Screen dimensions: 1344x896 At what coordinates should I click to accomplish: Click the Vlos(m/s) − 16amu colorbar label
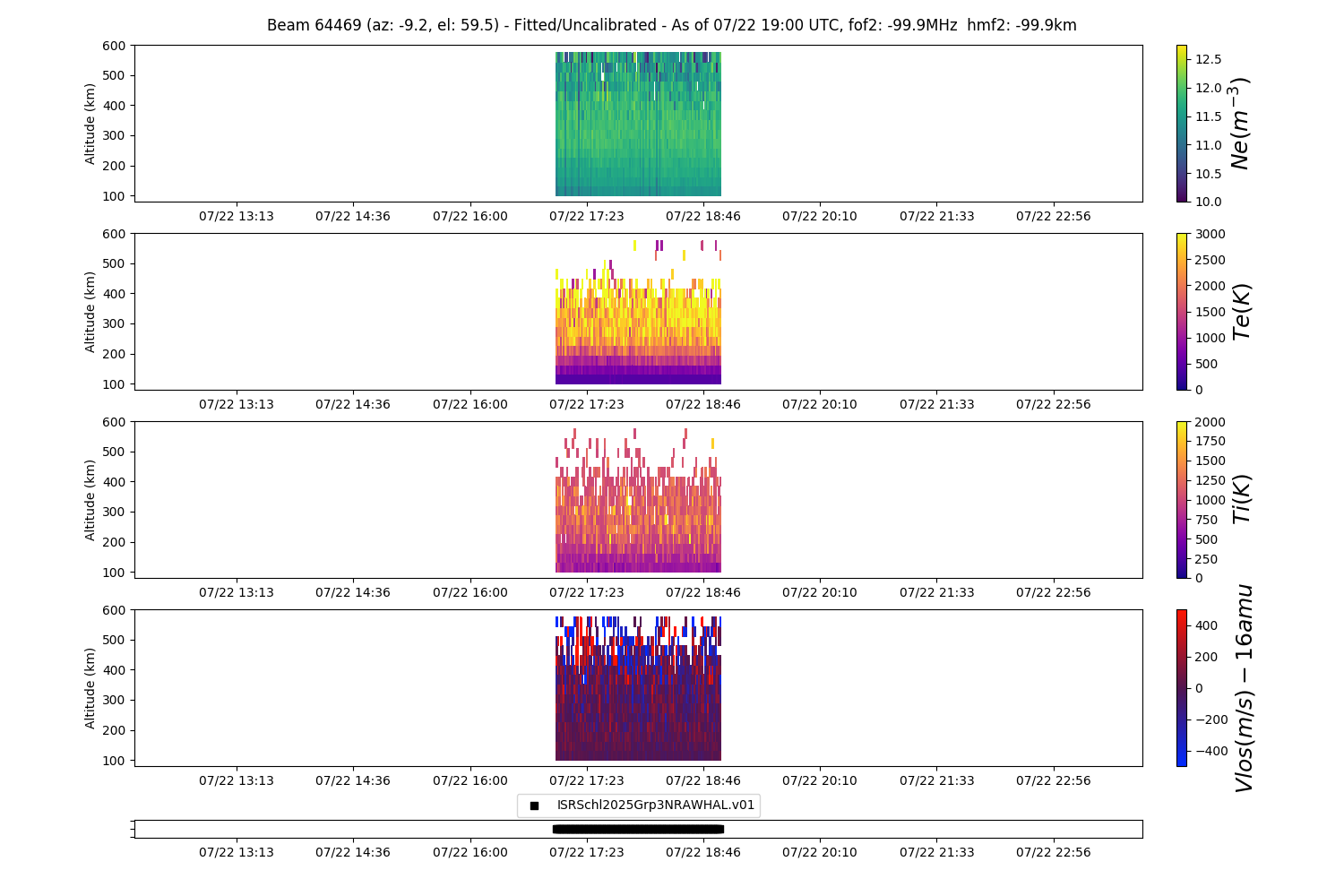pos(1244,688)
